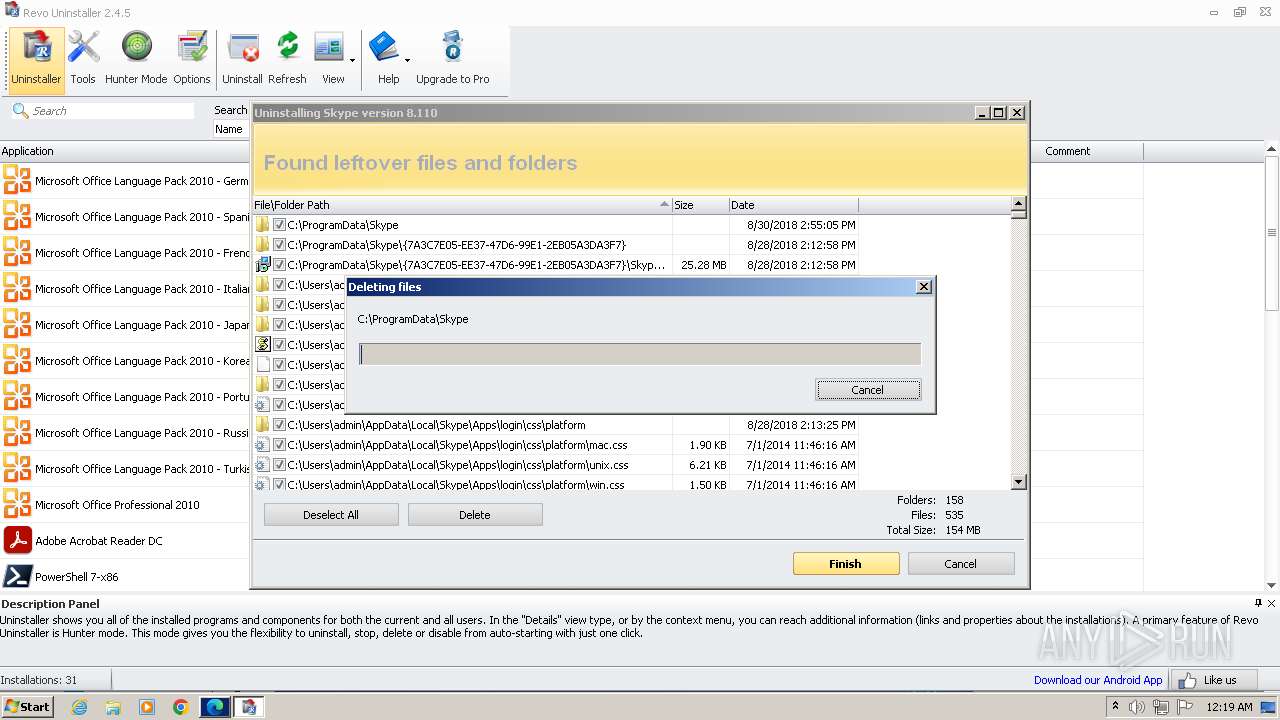Click the Comment column header
1280x720 pixels.
coord(1086,151)
